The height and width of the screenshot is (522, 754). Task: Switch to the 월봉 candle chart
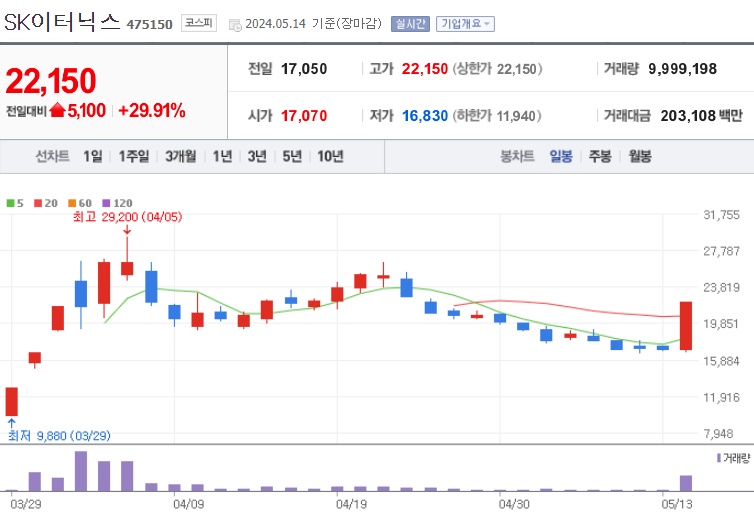pos(640,156)
